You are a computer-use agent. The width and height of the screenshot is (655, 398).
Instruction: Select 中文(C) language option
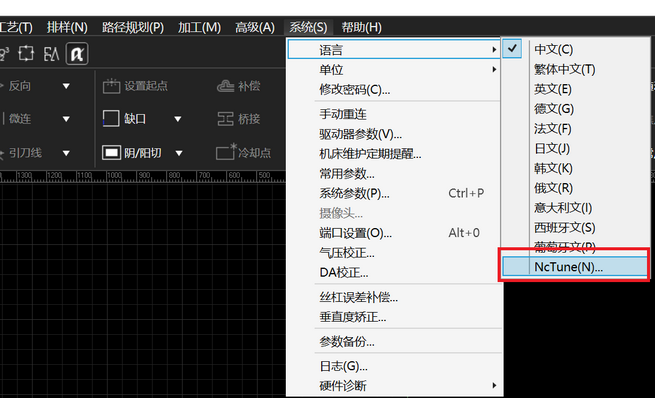click(576, 49)
